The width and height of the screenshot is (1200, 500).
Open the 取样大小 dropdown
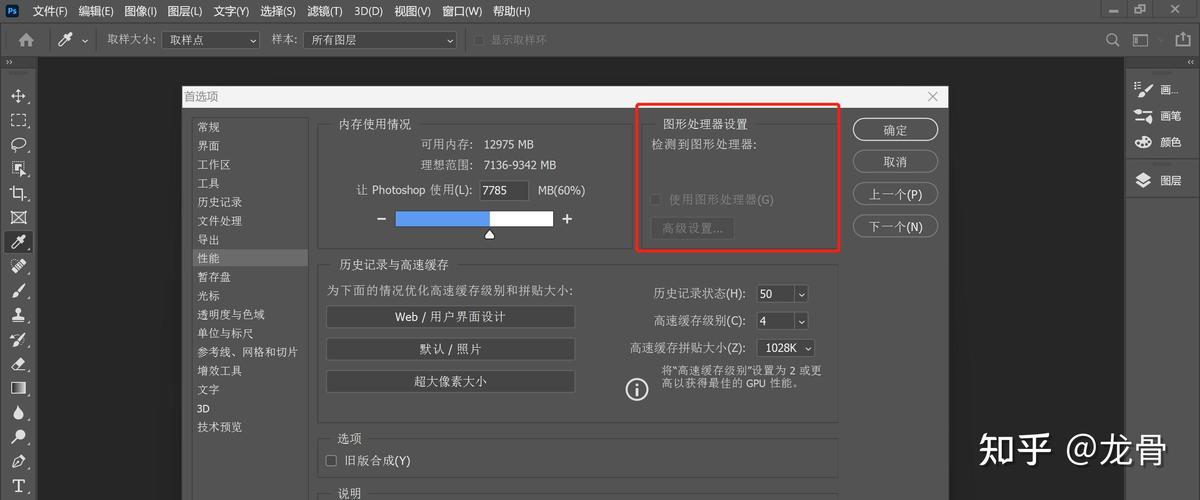210,40
